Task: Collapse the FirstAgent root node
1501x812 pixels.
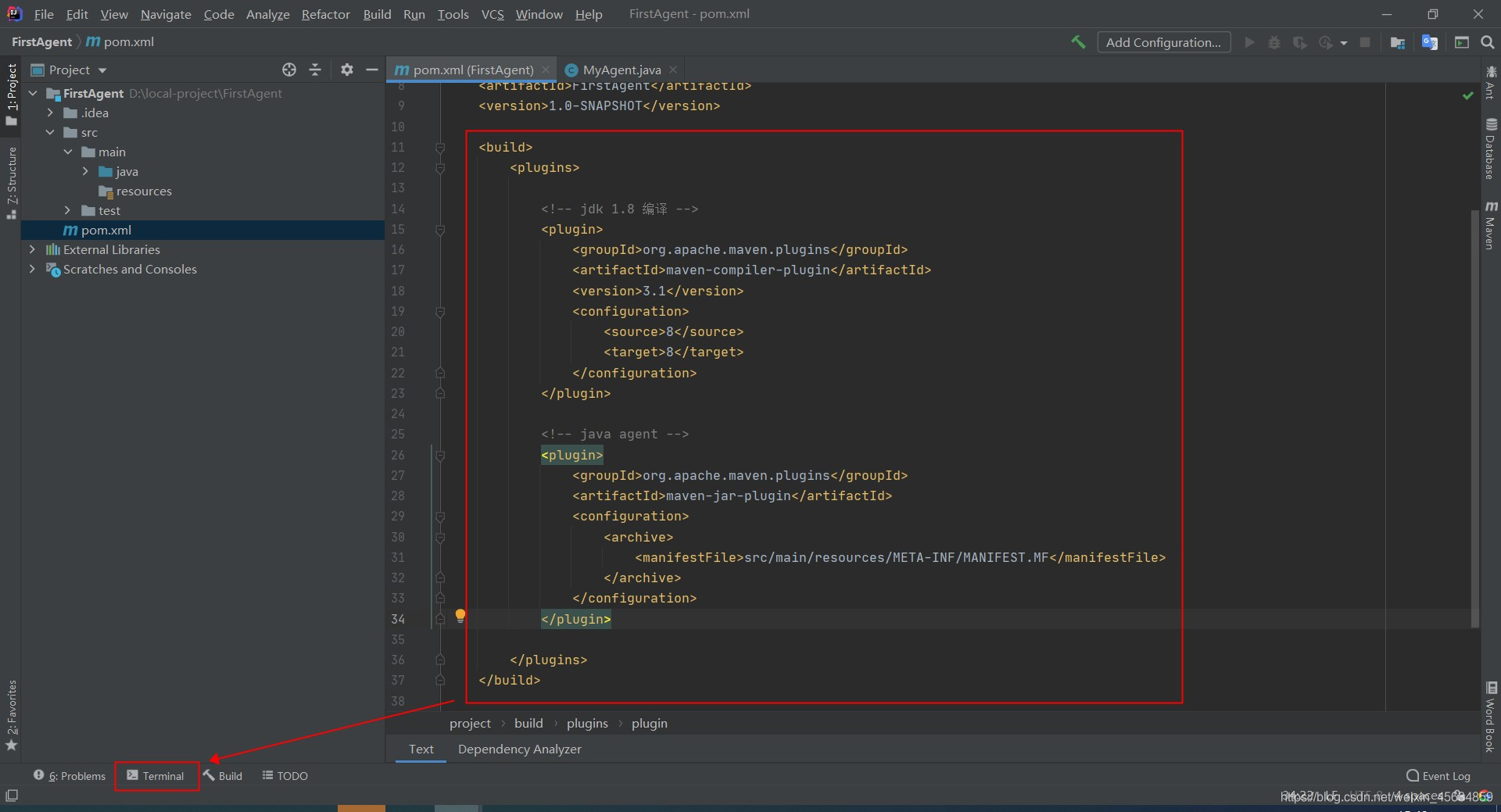Action: [33, 93]
